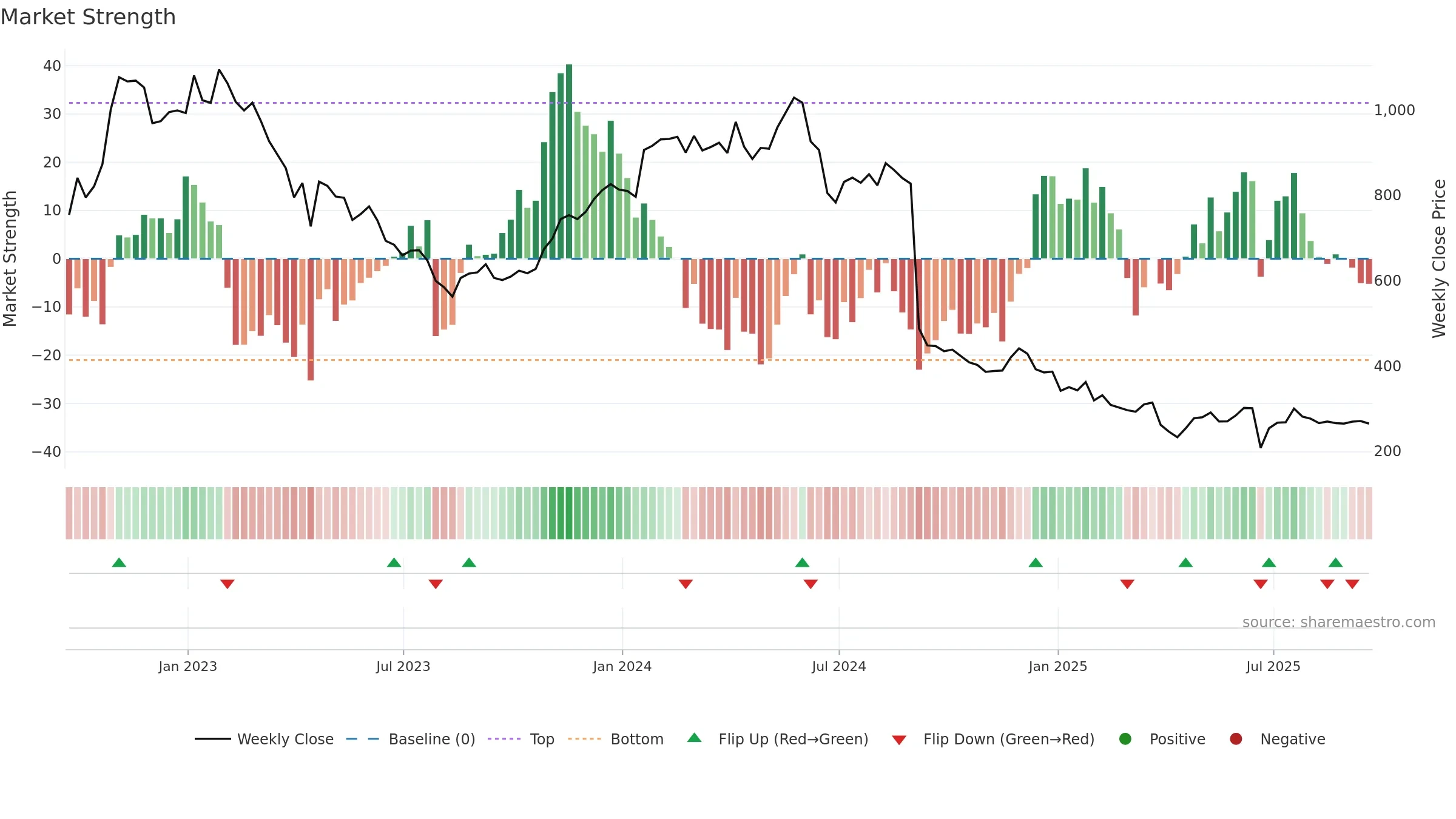Toggle the Flip Down (Green→Red) legend label
The height and width of the screenshot is (819, 1456).
pos(1009,739)
